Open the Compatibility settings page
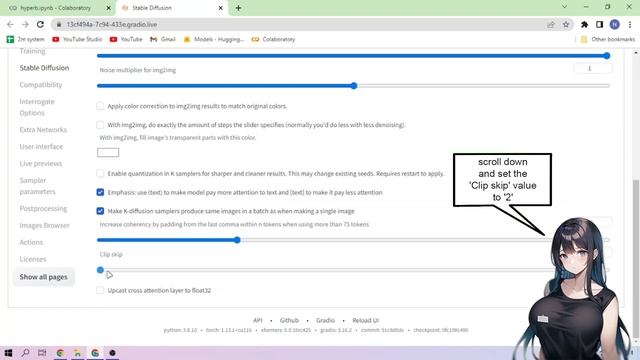 tap(41, 84)
